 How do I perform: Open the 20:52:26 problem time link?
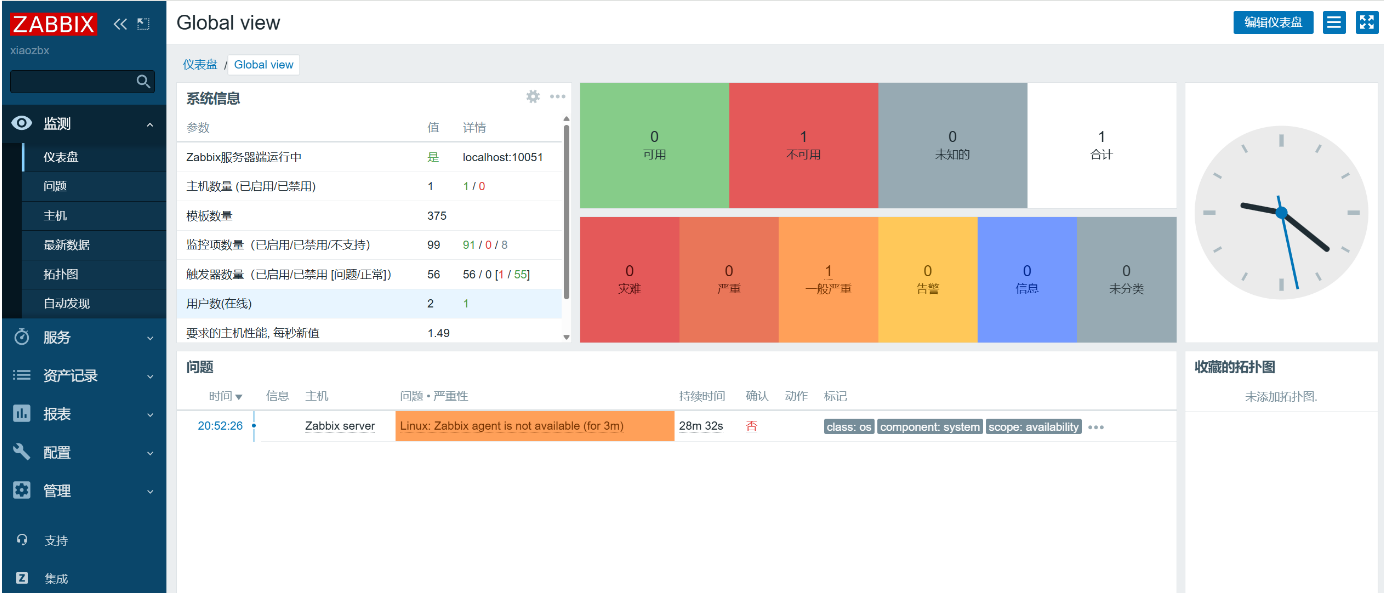click(220, 426)
